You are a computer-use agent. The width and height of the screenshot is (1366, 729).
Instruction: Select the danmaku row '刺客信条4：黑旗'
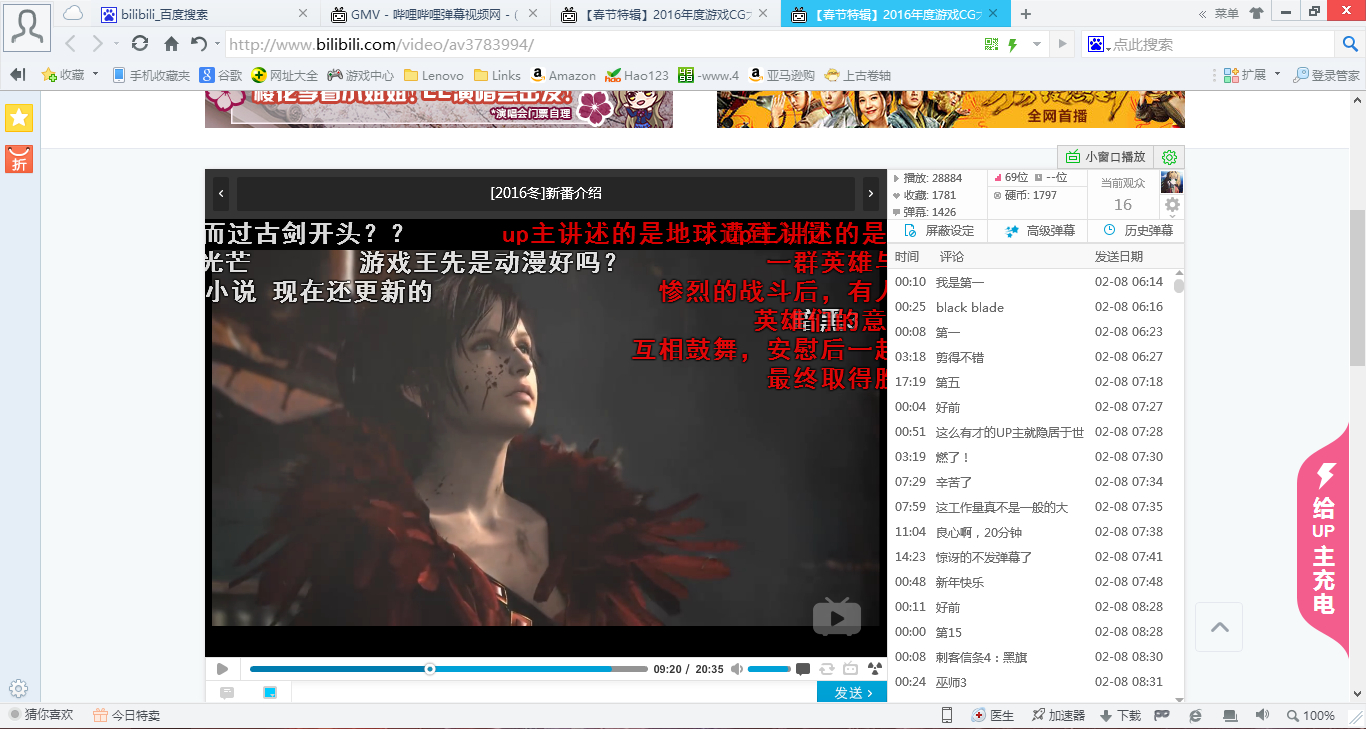(x=1030, y=657)
